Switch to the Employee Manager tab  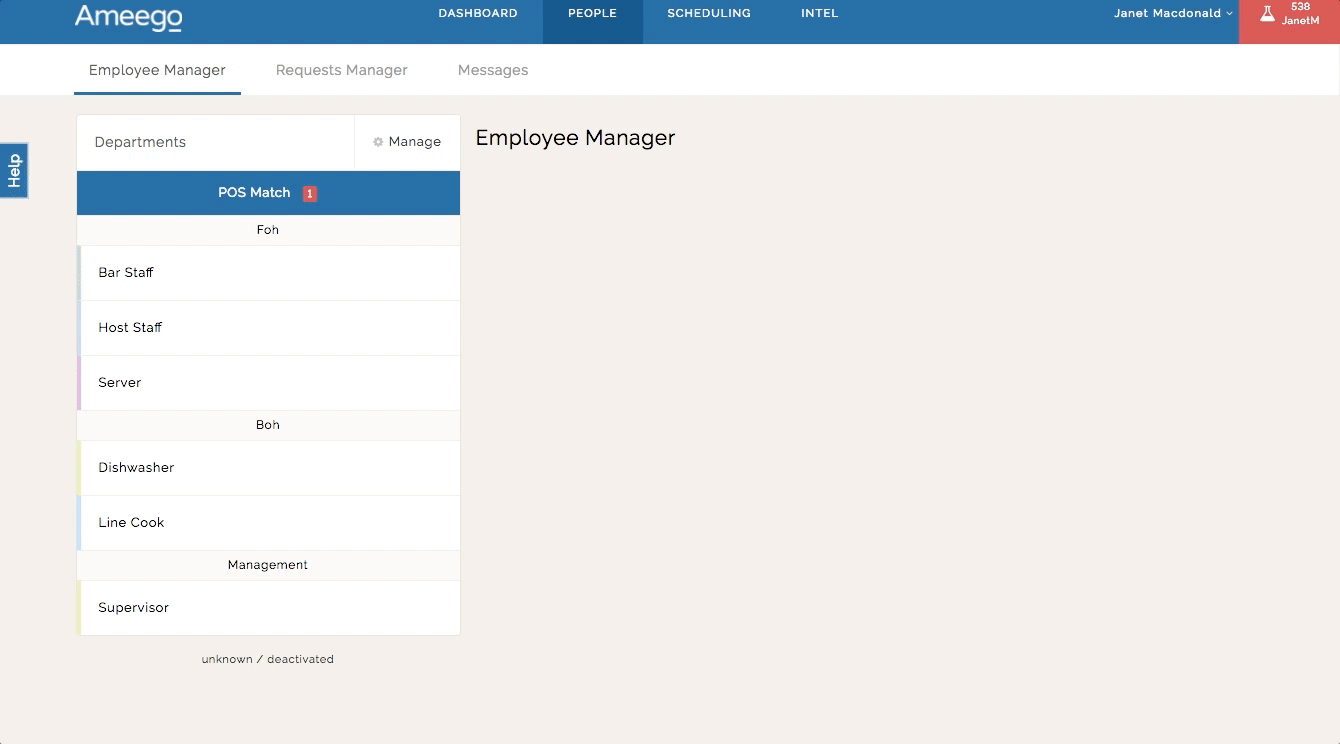point(157,70)
